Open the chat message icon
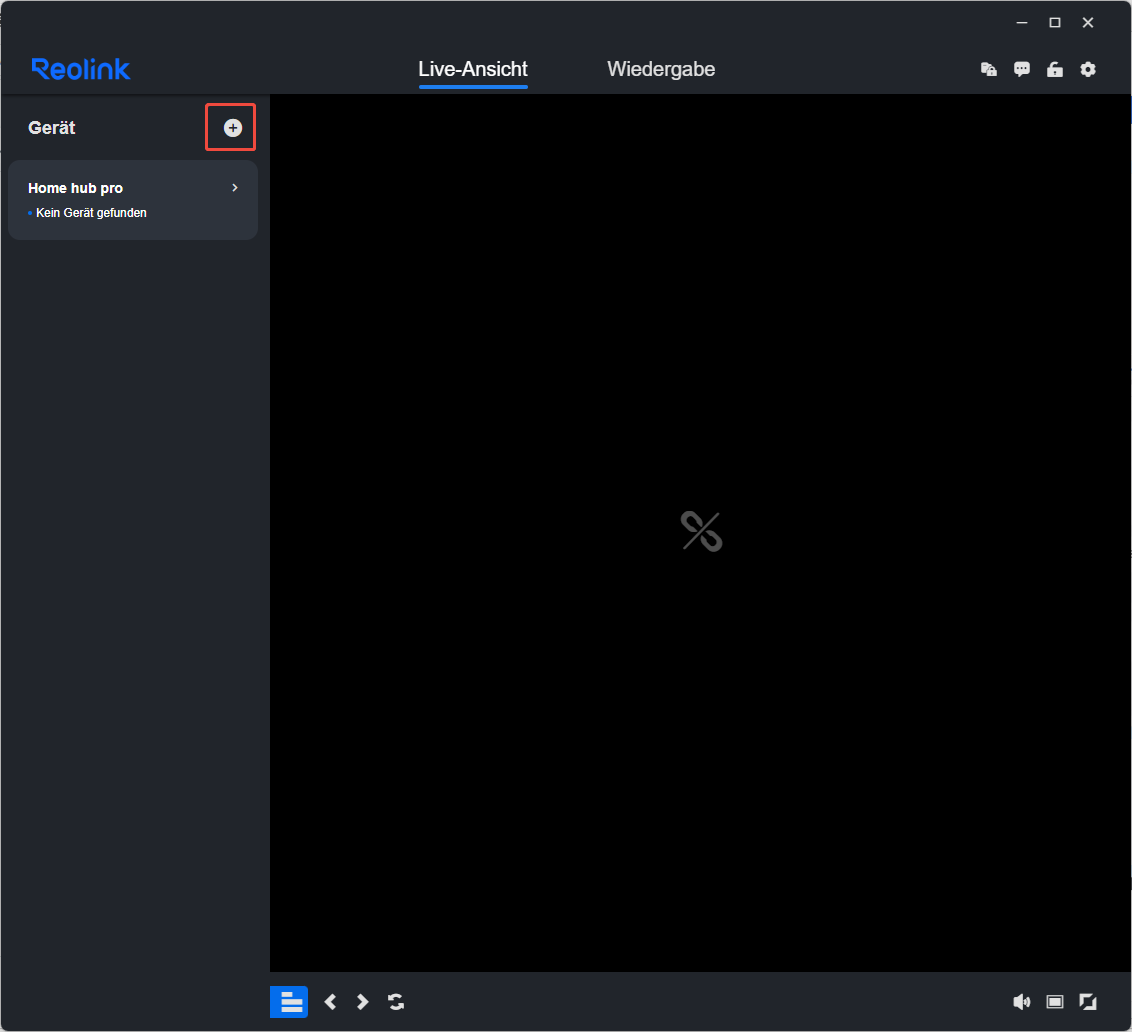Screen dimensions: 1132x1032 [1022, 69]
